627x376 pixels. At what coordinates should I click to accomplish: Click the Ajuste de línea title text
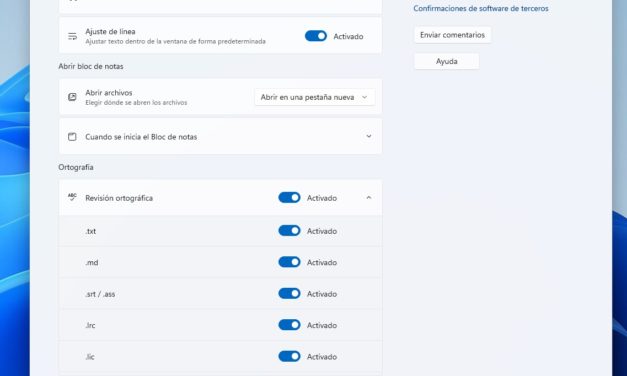(x=110, y=31)
